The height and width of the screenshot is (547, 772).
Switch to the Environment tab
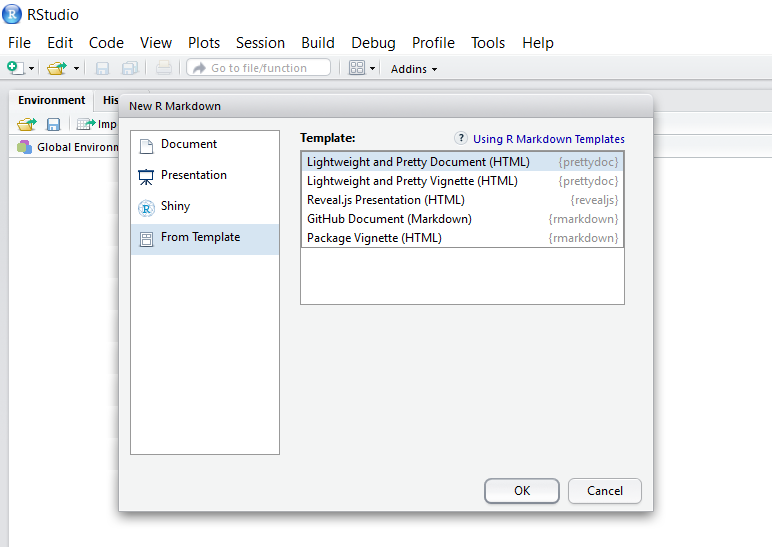coord(52,100)
